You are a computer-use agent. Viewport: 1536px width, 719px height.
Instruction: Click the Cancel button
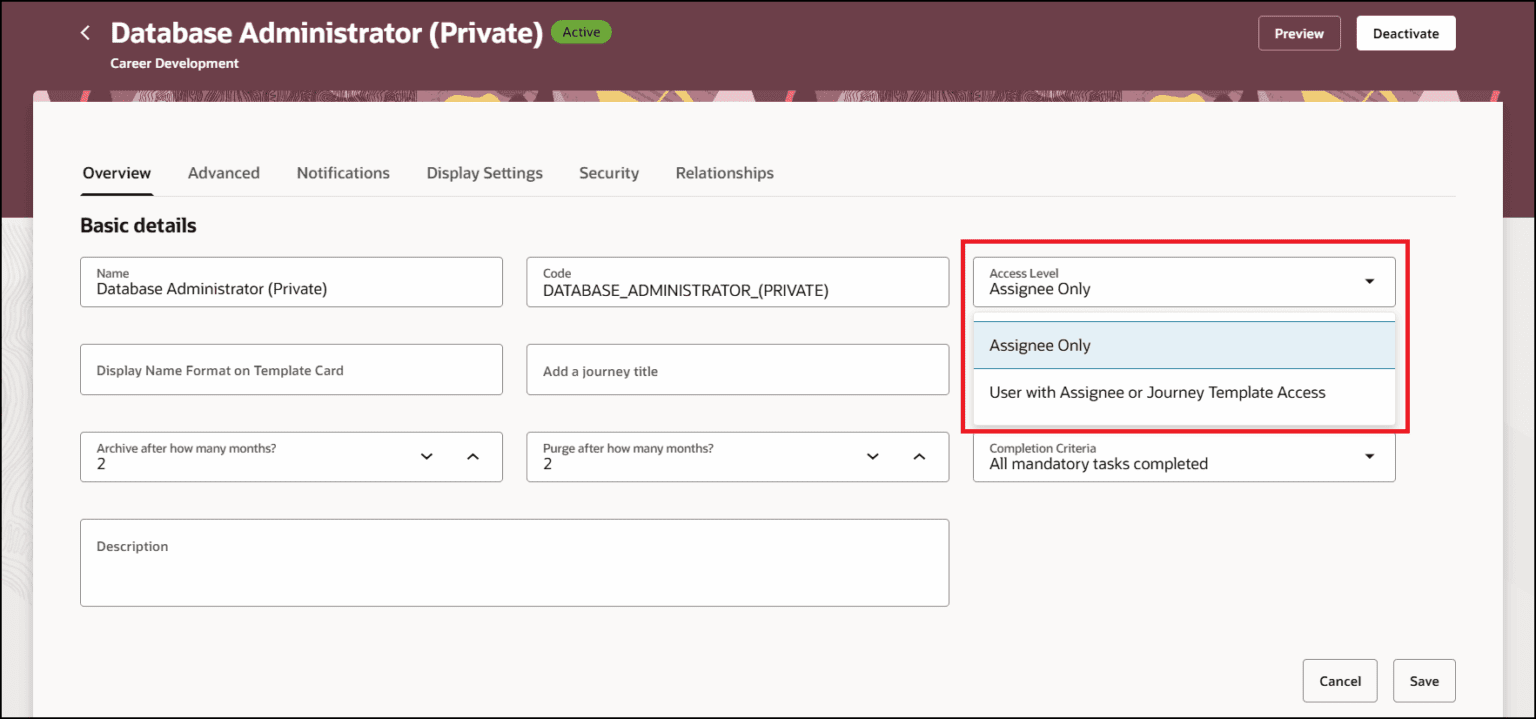click(x=1340, y=680)
